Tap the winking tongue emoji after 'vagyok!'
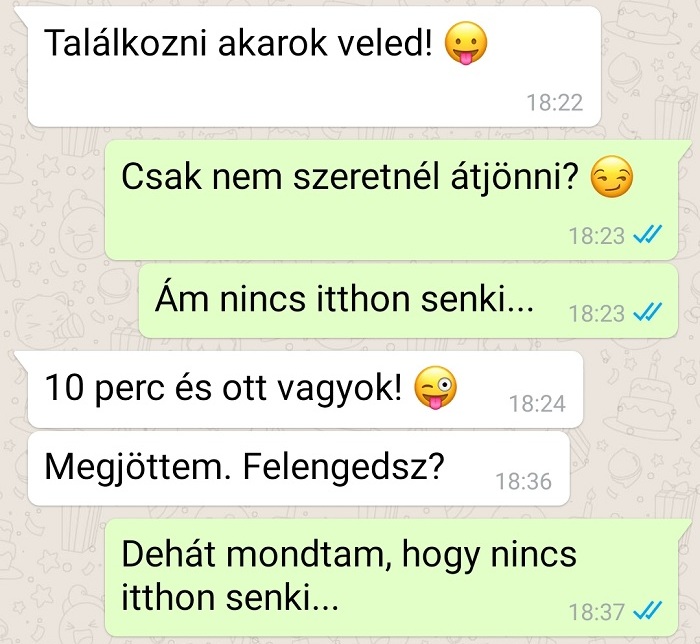This screenshot has height=644, width=700. click(435, 387)
